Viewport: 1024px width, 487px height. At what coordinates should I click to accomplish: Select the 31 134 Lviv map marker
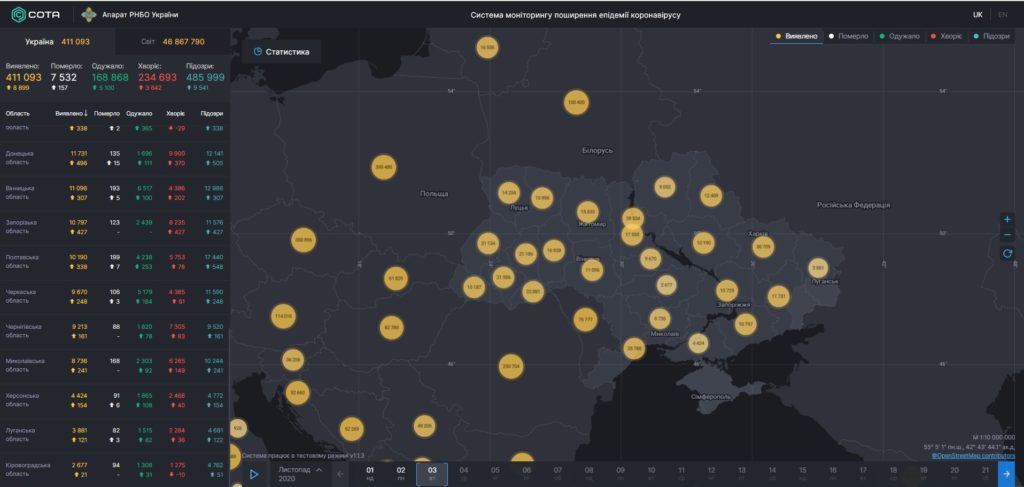tap(488, 244)
